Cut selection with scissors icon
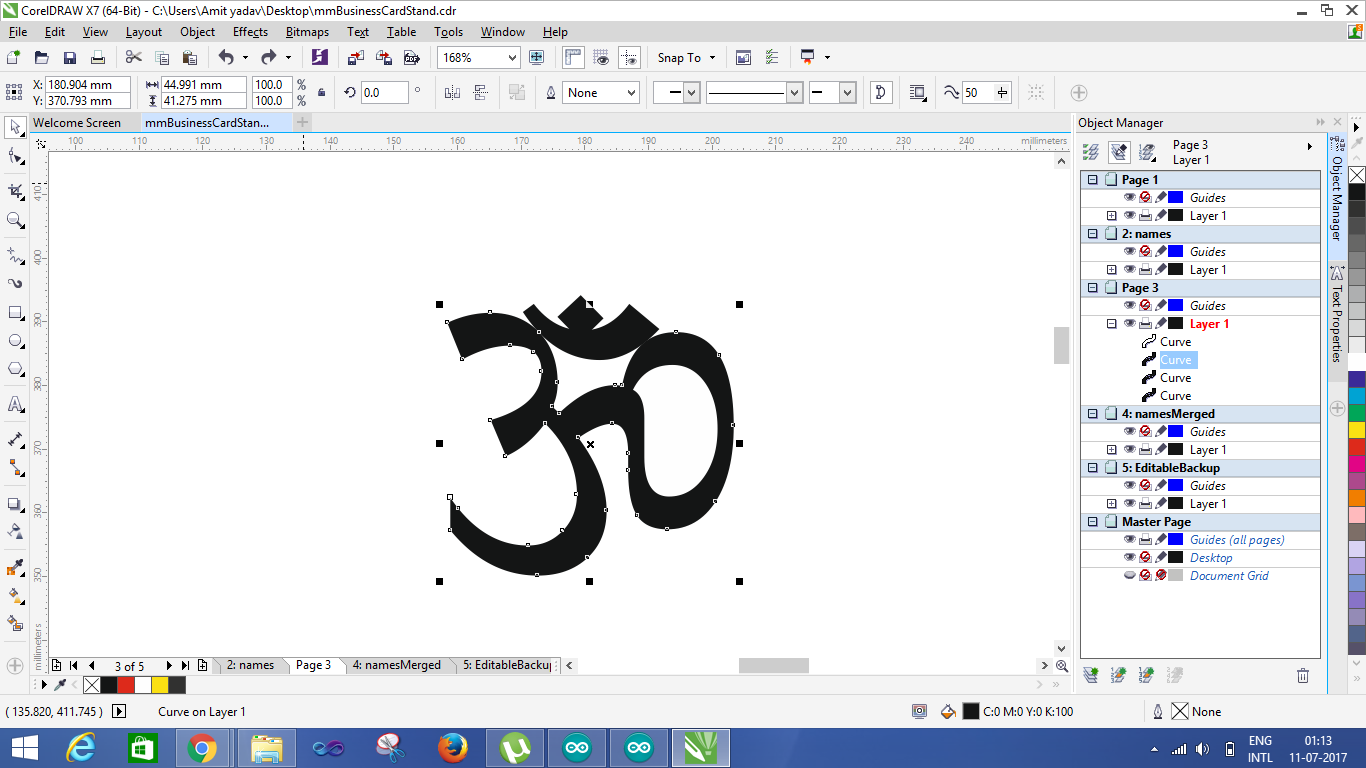Screen dimensions: 1366x768 pos(134,58)
